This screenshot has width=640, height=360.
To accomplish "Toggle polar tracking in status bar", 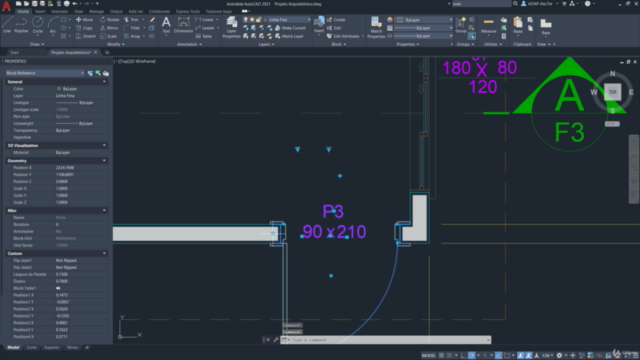I will 472,356.
